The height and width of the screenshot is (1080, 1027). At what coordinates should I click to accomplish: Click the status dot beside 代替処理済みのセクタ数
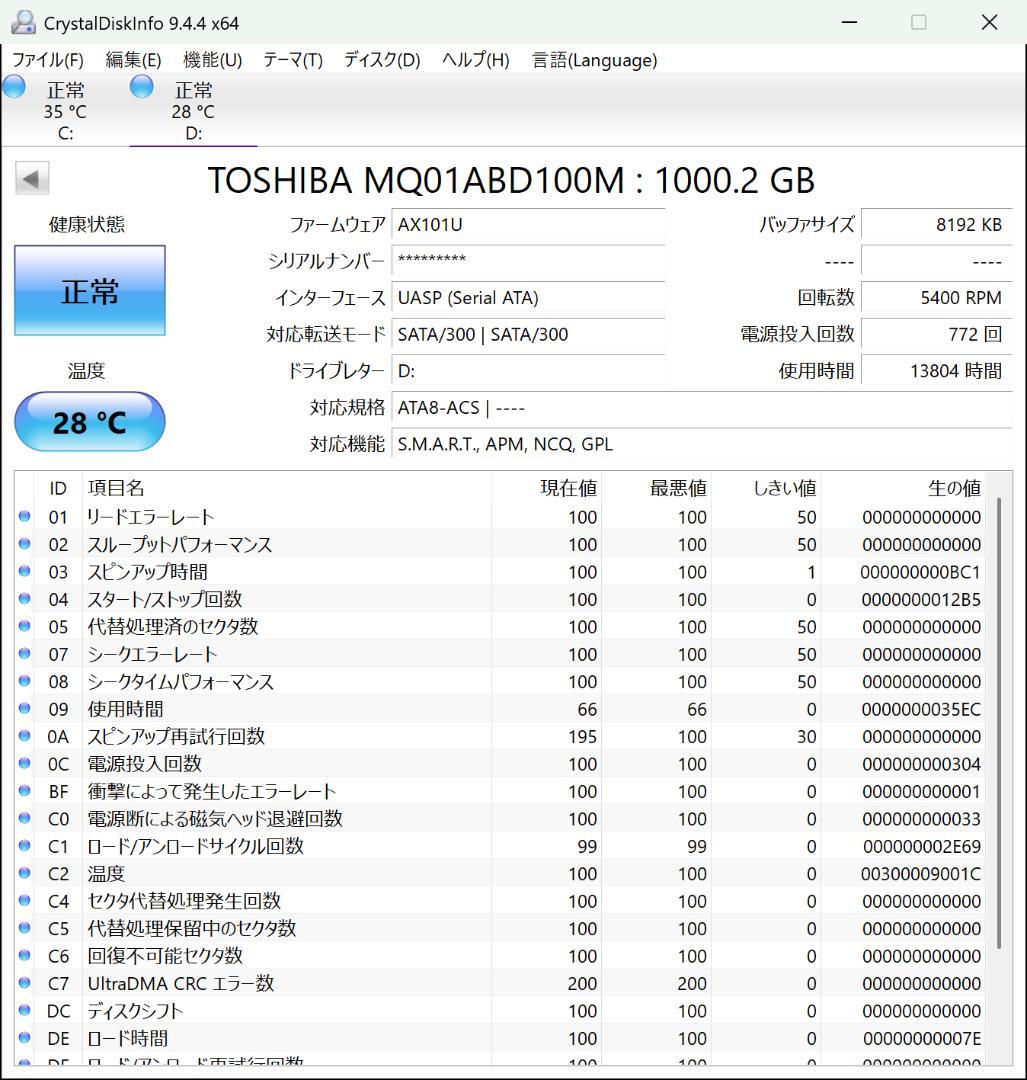pyautogui.click(x=25, y=627)
